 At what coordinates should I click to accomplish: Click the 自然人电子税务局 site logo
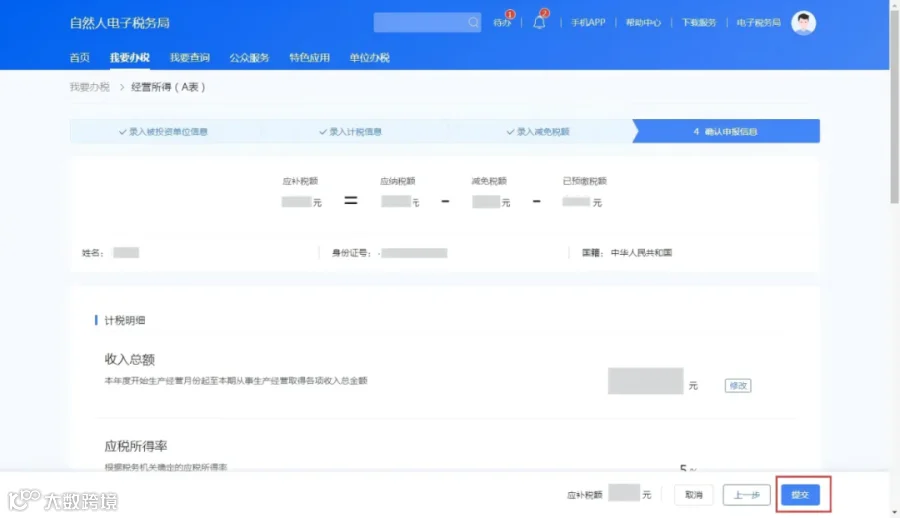119,23
